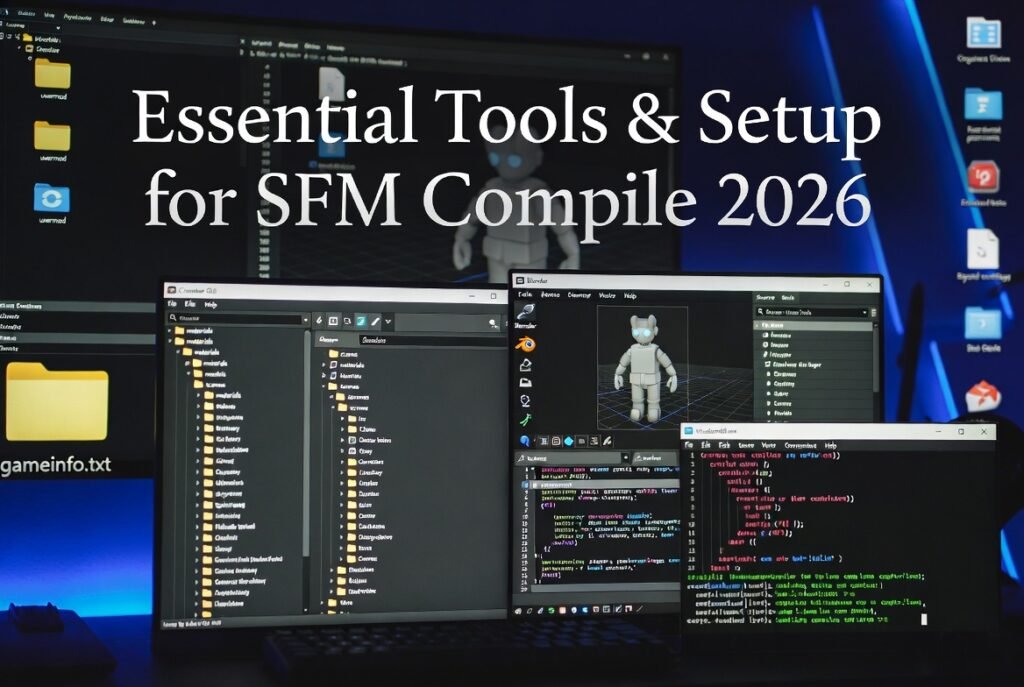
Task: Click the green circular icon in Blender's bottom bar
Action: [x=551, y=610]
